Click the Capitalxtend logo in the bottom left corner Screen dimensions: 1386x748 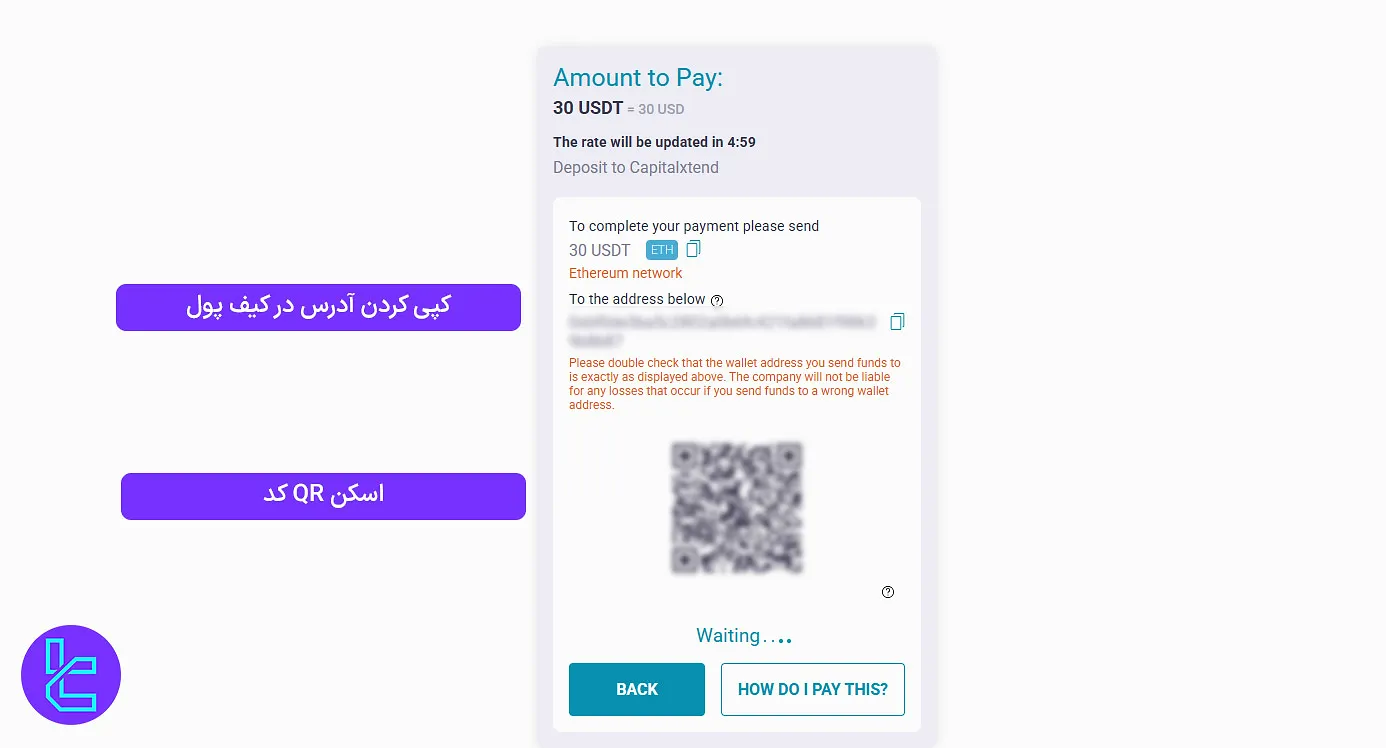(70, 674)
